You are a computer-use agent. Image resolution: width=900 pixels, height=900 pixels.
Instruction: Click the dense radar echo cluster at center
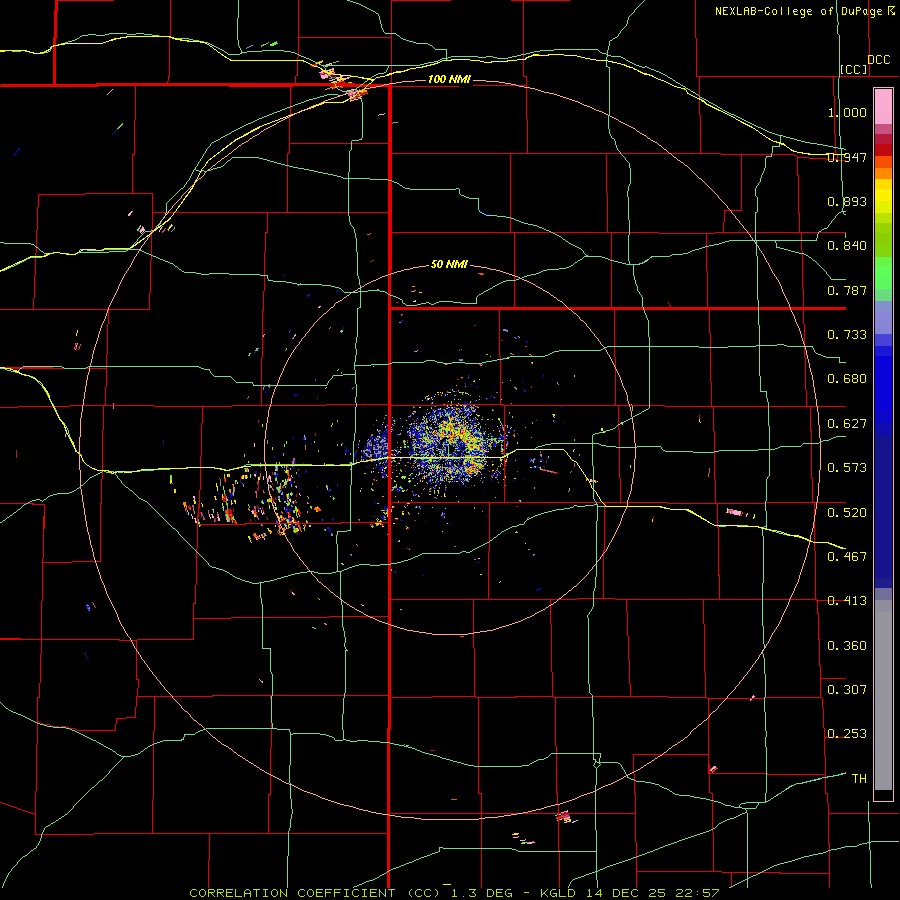[453, 445]
